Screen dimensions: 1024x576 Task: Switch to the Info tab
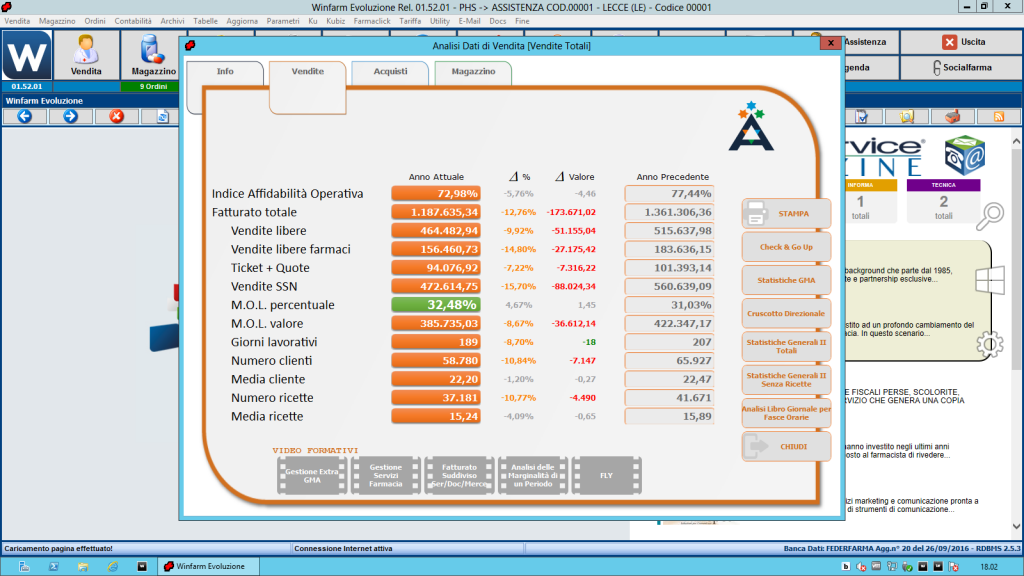[x=225, y=72]
